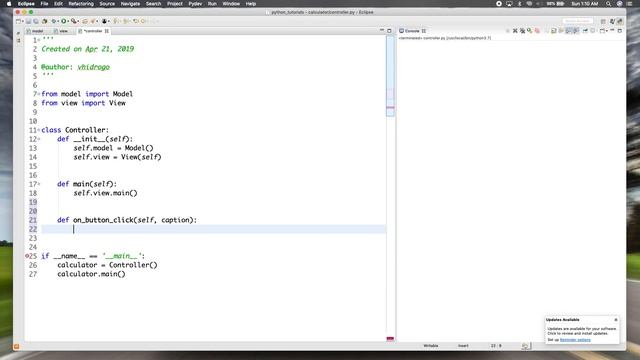The width and height of the screenshot is (640, 360).
Task: Open the Apple menu
Action: [x=9, y=4]
